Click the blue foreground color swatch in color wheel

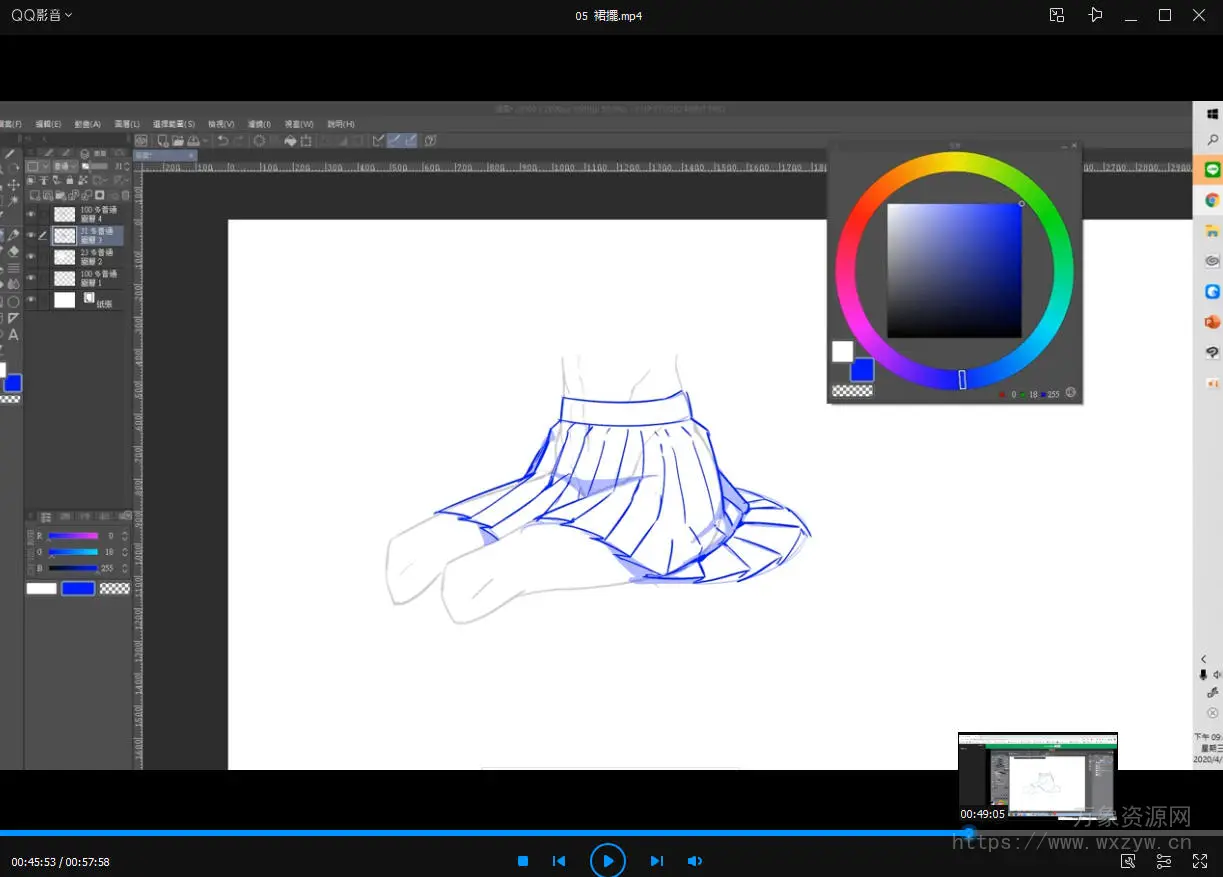(862, 370)
